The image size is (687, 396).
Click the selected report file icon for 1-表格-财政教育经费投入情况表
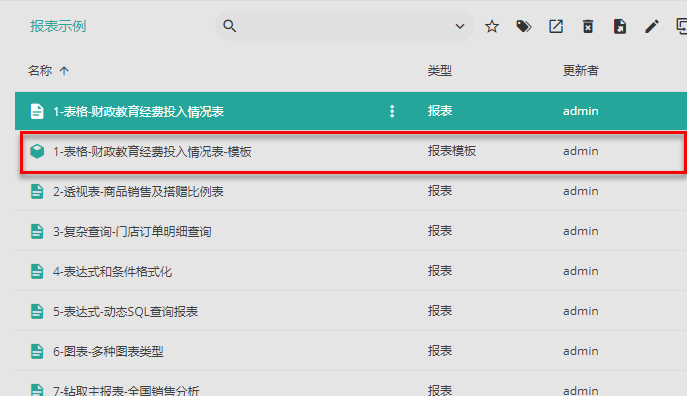click(x=37, y=111)
